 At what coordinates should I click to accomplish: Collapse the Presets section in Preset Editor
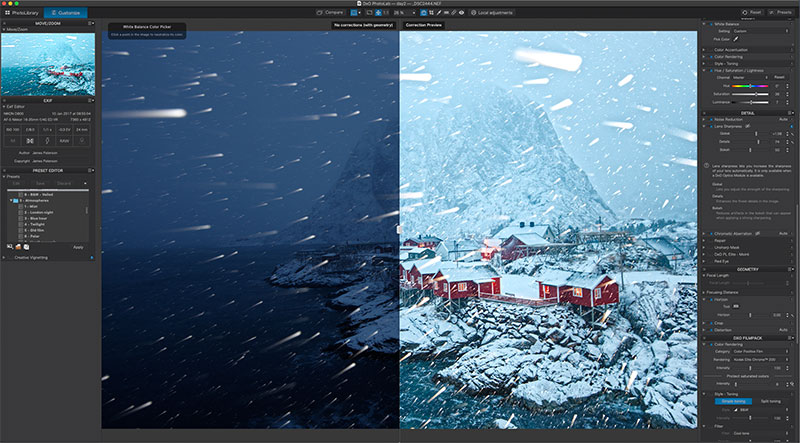[x=4, y=177]
